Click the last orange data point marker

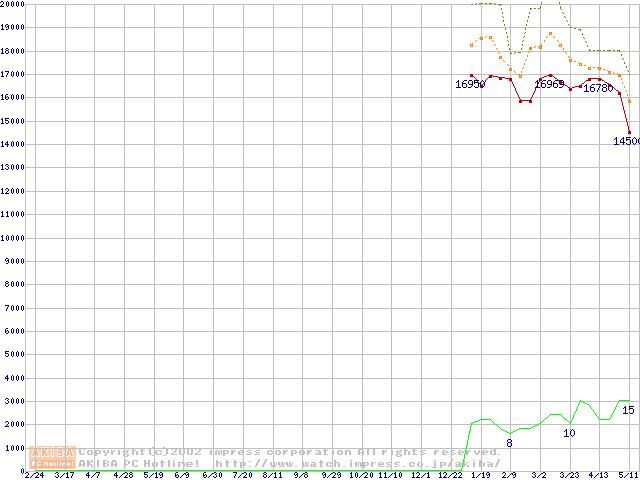pyautogui.click(x=629, y=101)
